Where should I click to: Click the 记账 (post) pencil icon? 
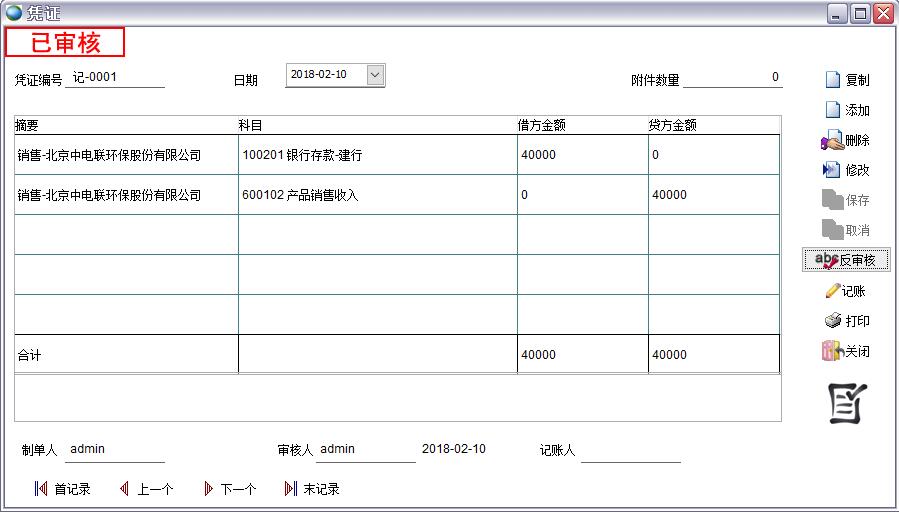pyautogui.click(x=832, y=291)
